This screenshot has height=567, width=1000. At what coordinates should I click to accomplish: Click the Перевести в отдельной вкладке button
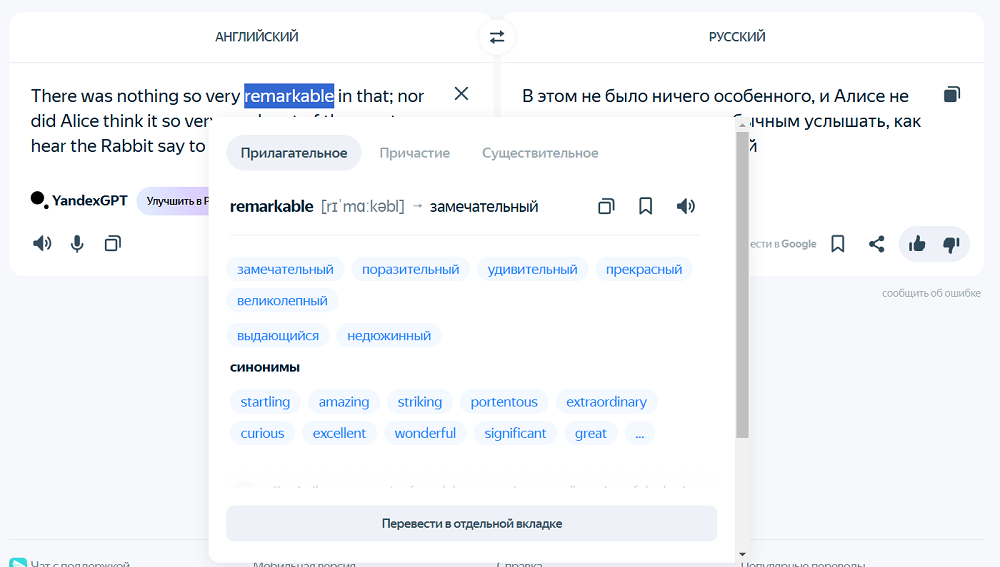[x=471, y=523]
